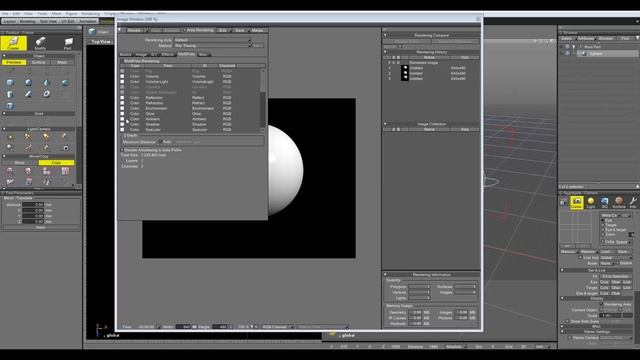Screen dimensions: 640x360
Task: Open the BG background panel icon
Action: pyautogui.click(x=604, y=202)
